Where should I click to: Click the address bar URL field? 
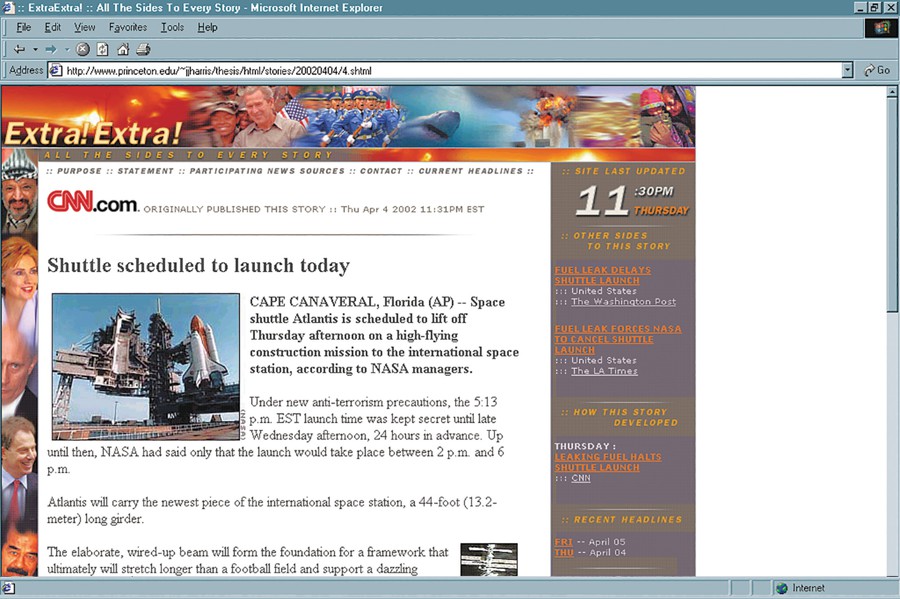click(450, 70)
